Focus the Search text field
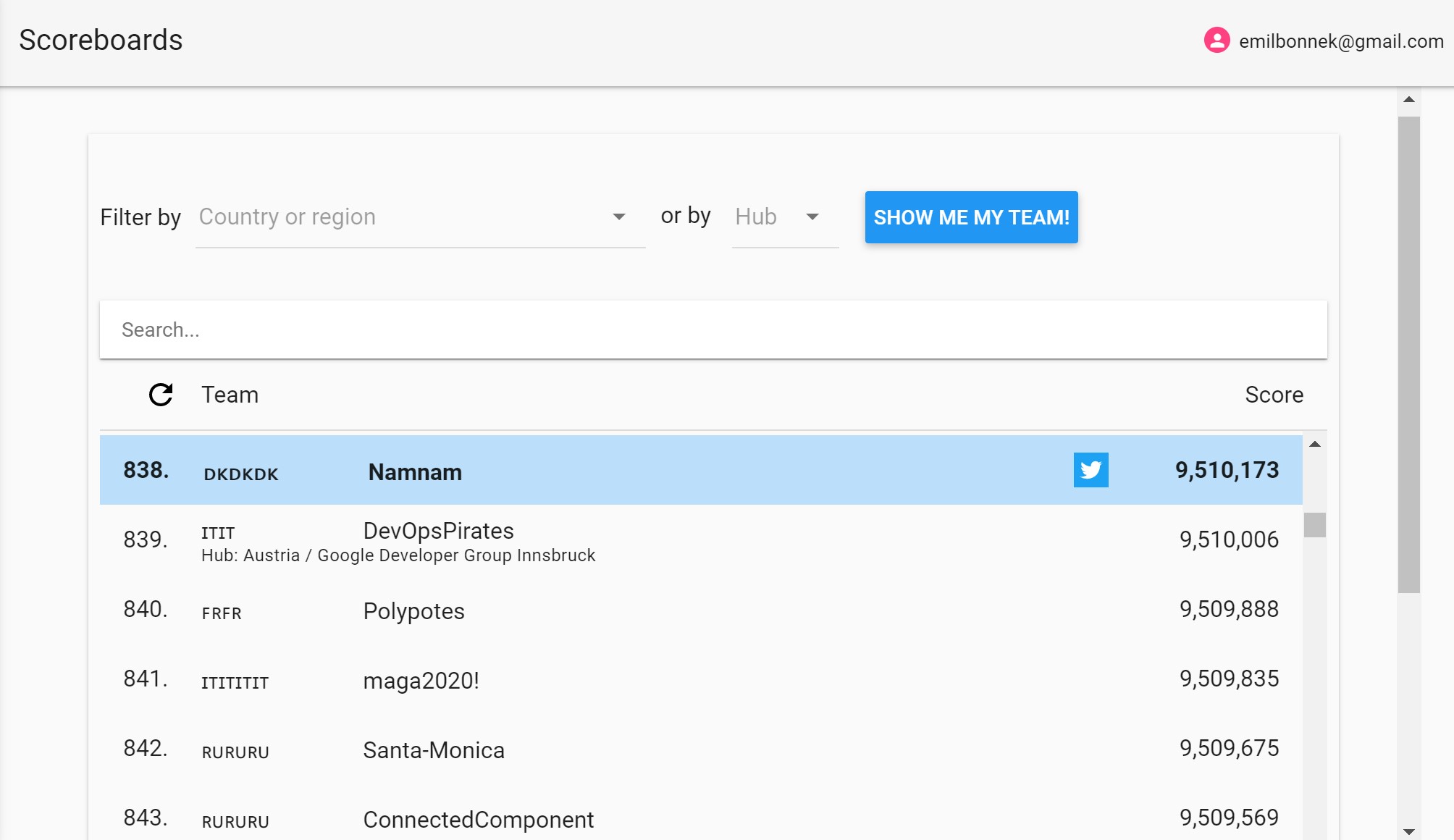 coord(713,330)
